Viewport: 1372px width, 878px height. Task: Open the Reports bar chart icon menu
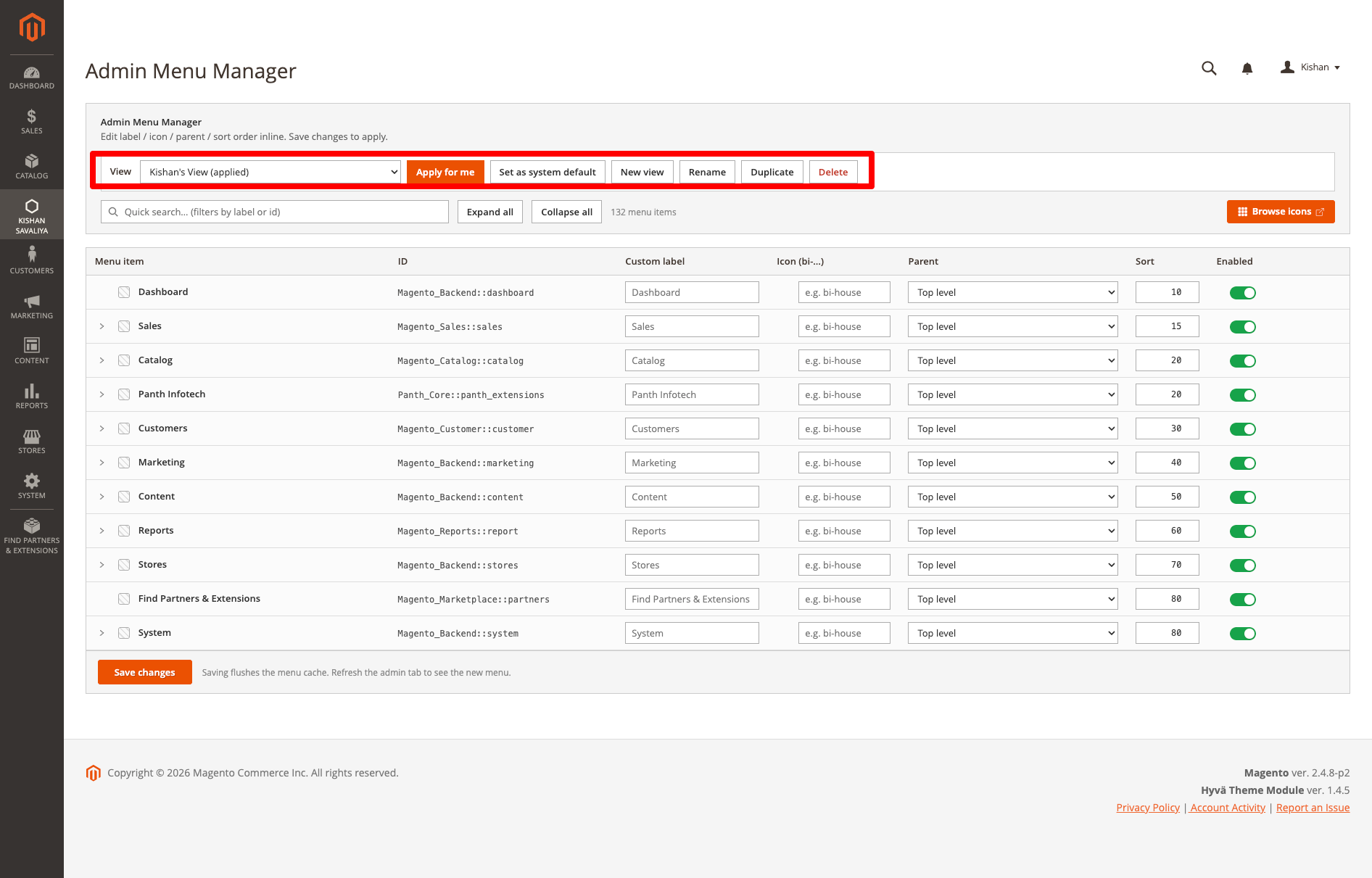tap(32, 396)
